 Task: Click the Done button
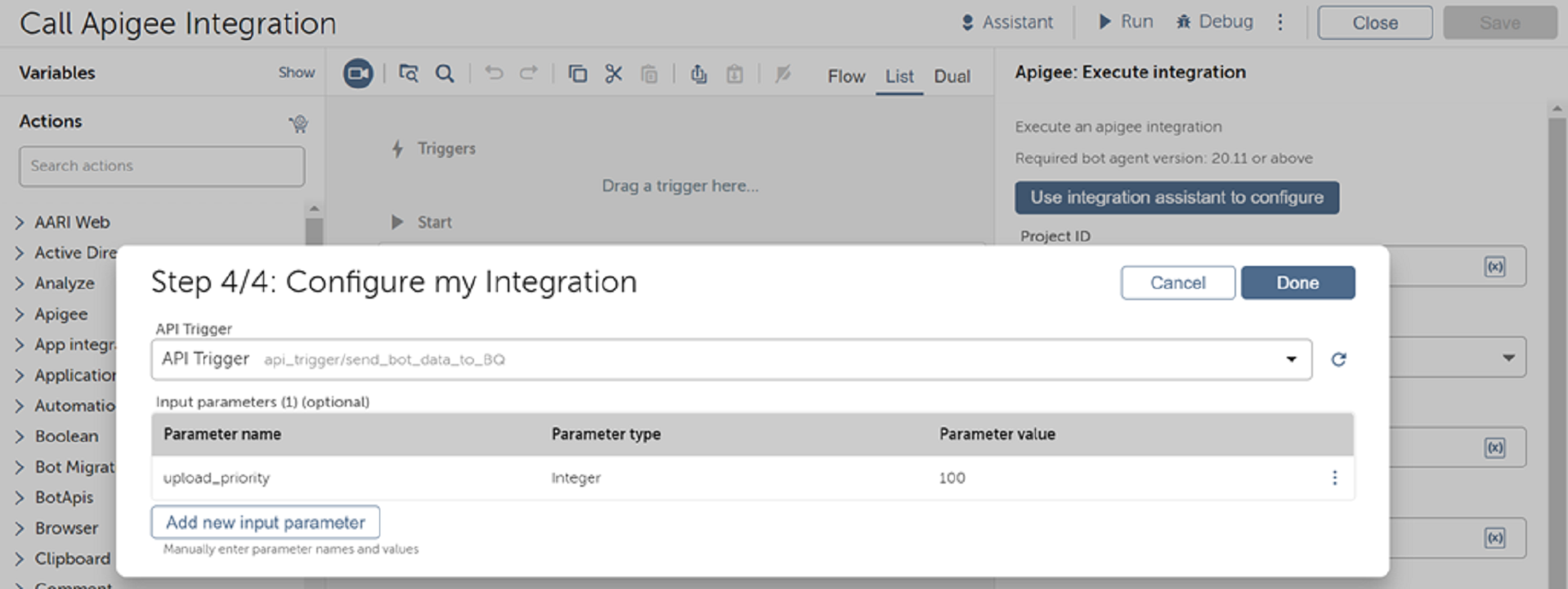[1297, 283]
